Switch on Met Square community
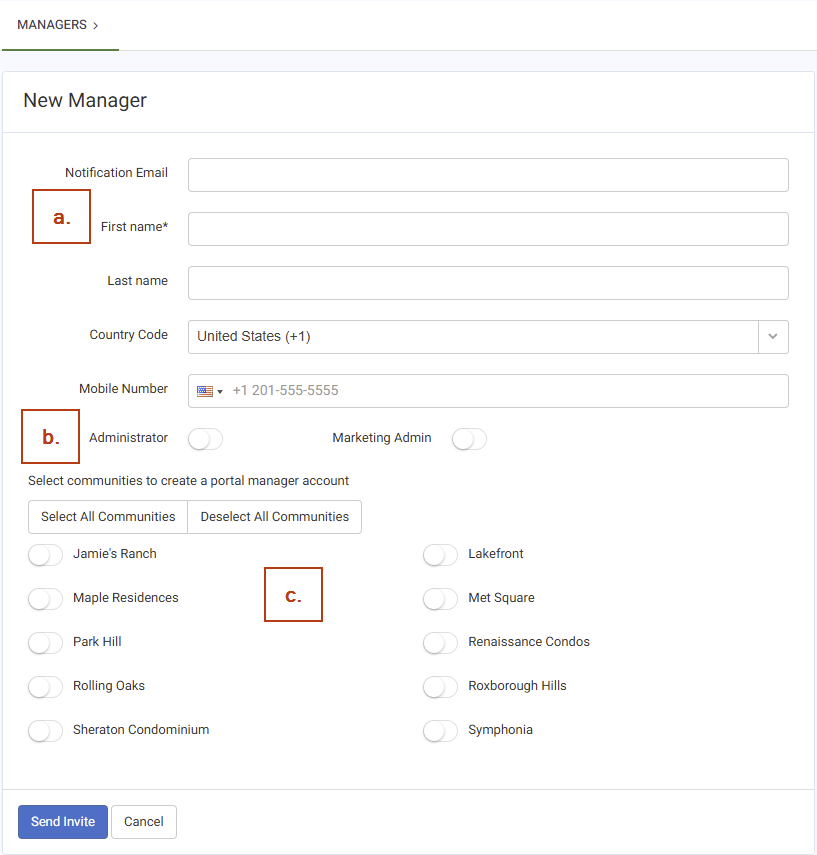817x855 pixels. (440, 599)
